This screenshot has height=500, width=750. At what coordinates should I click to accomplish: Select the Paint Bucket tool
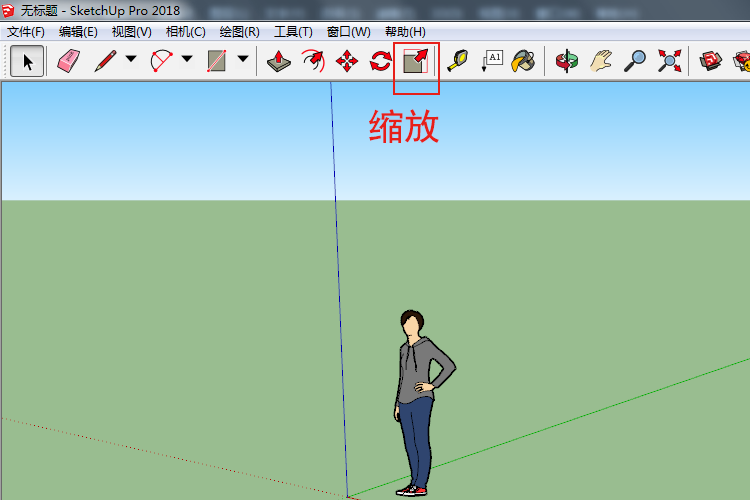pyautogui.click(x=523, y=61)
